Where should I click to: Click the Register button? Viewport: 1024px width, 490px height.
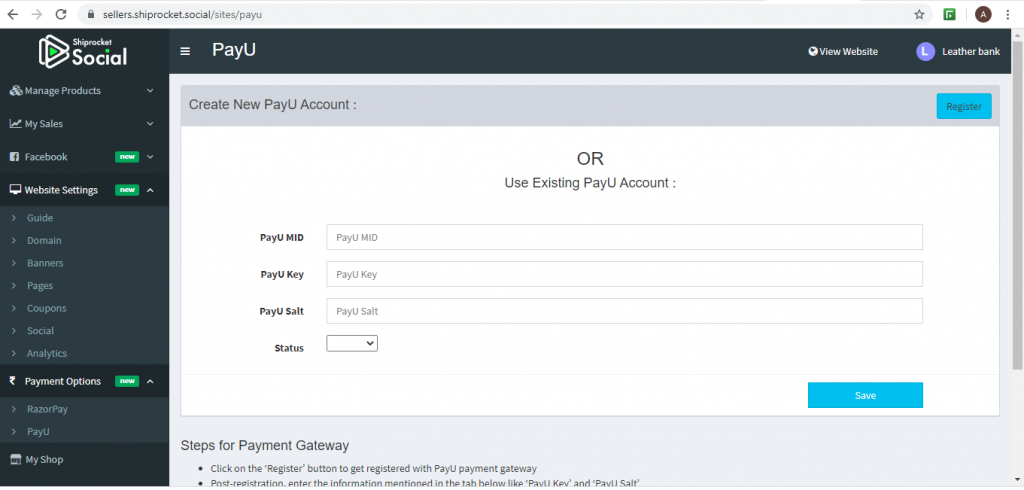[x=964, y=106]
